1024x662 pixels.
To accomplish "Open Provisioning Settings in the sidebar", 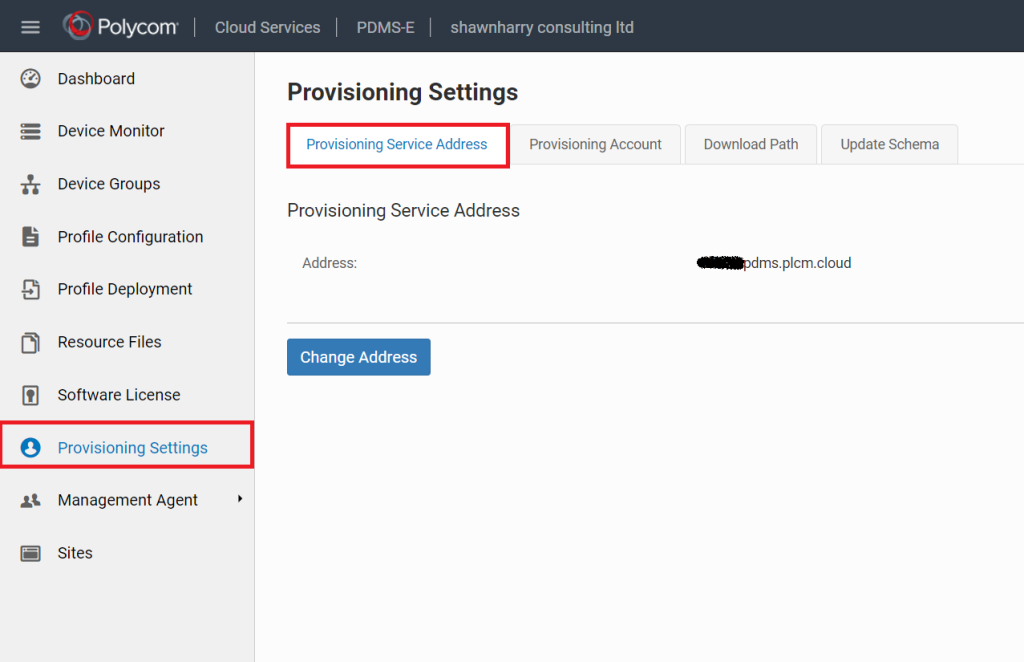I will tap(132, 447).
